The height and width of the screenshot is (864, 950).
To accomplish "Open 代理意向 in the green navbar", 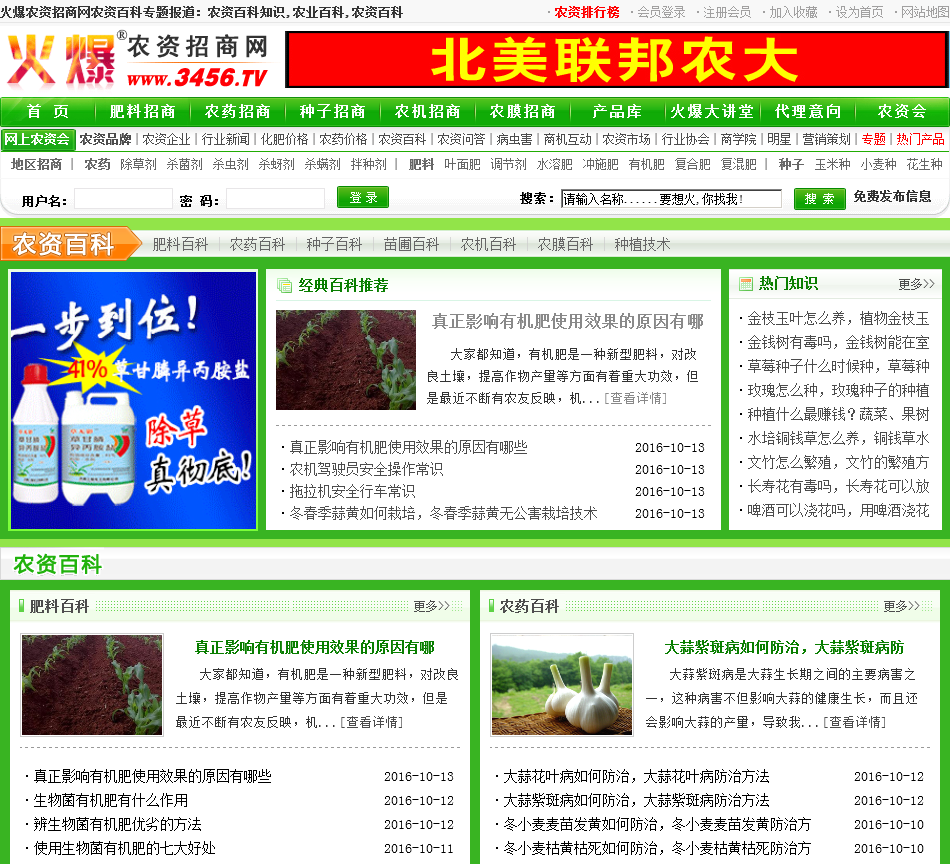I will click(808, 111).
